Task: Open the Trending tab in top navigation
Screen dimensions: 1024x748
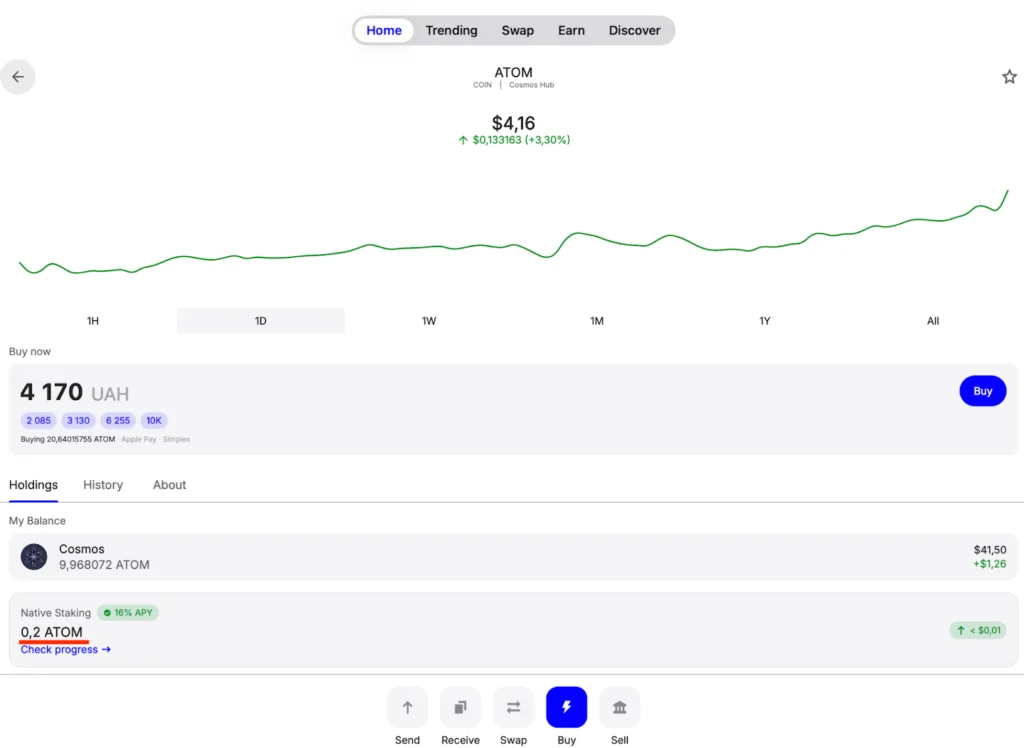Action: (x=451, y=30)
